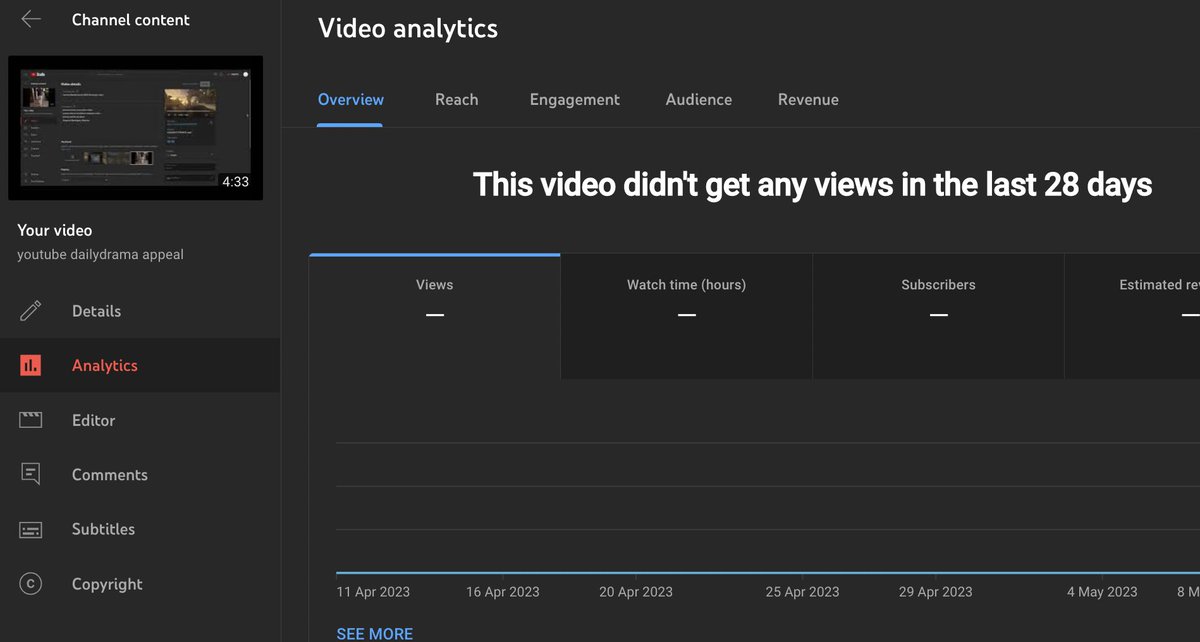1200x642 pixels.
Task: Click the Subtitles icon in sidebar
Action: [x=31, y=529]
